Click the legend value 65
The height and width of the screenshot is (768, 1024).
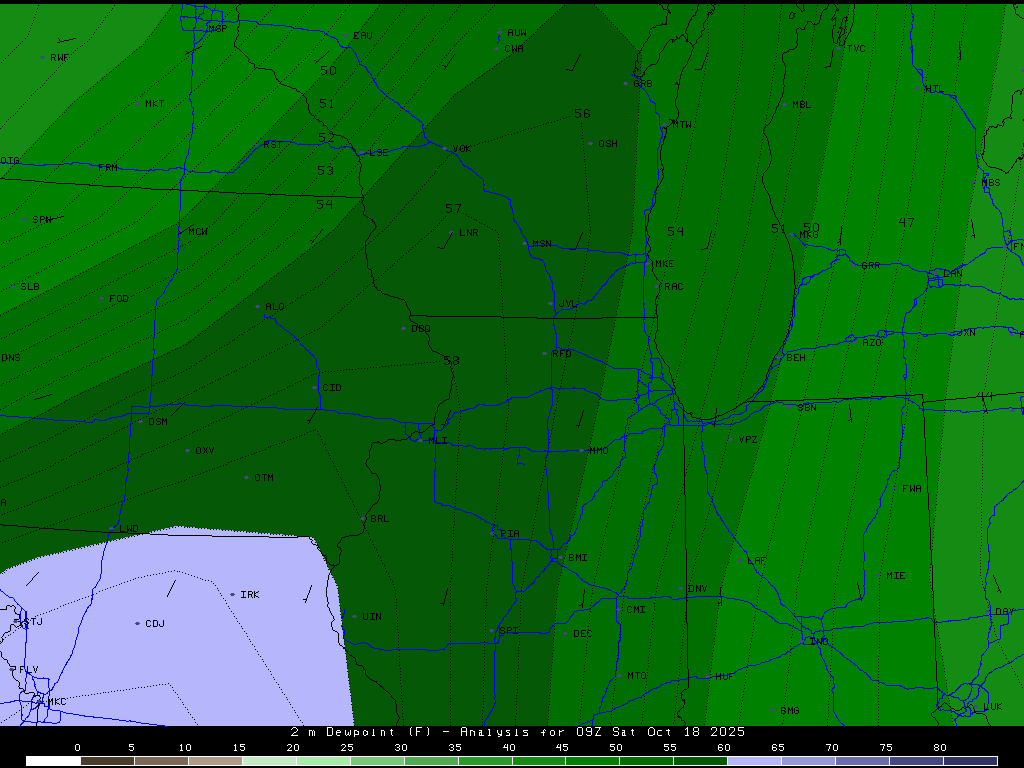(778, 748)
